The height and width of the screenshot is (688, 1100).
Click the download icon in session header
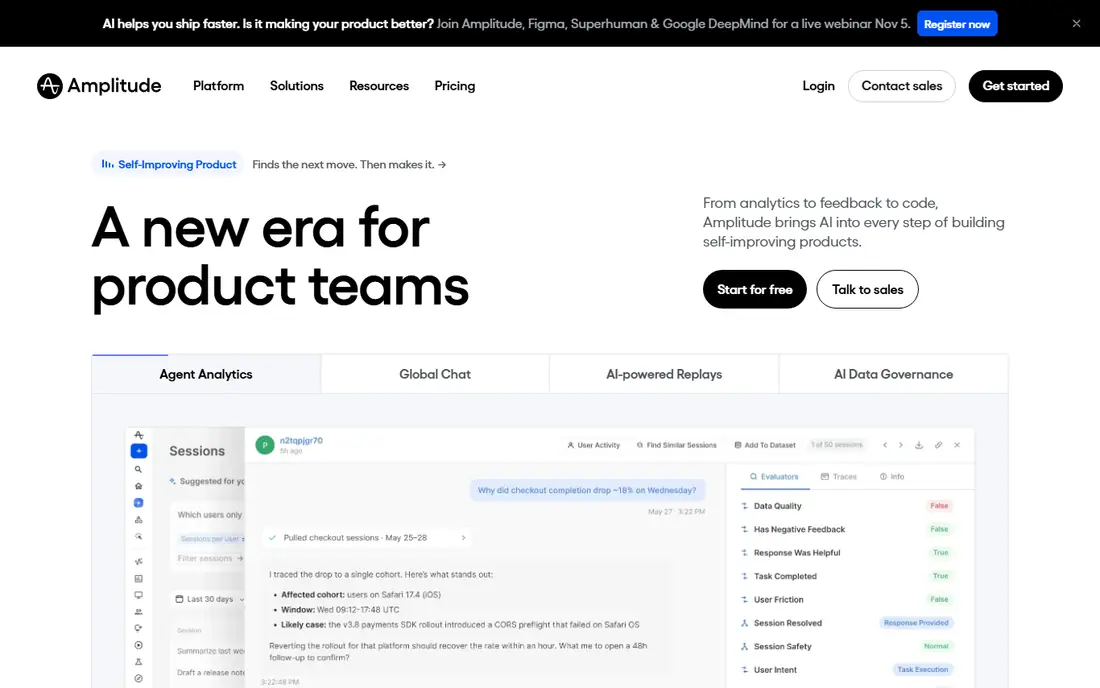pyautogui.click(x=919, y=445)
